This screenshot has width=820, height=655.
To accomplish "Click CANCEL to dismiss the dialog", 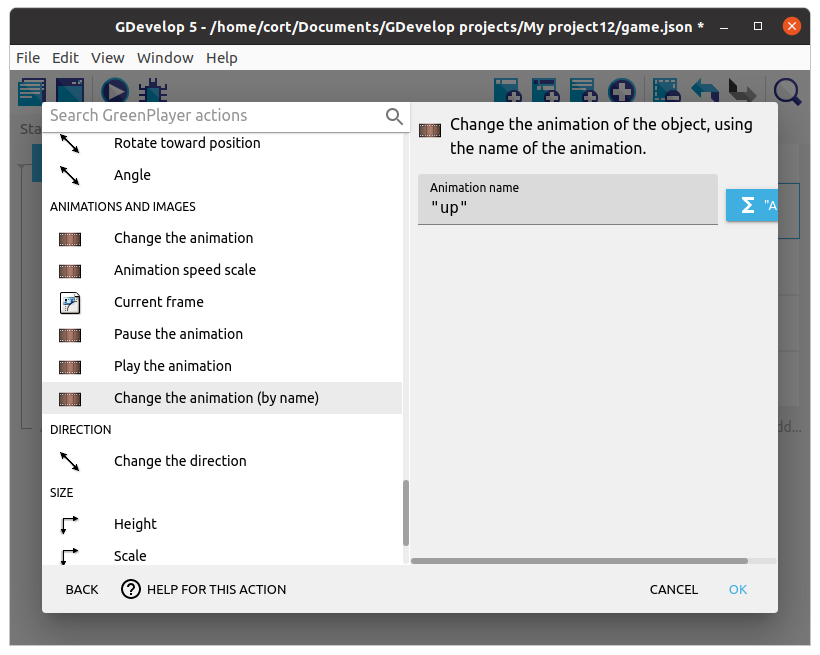I will pyautogui.click(x=674, y=590).
